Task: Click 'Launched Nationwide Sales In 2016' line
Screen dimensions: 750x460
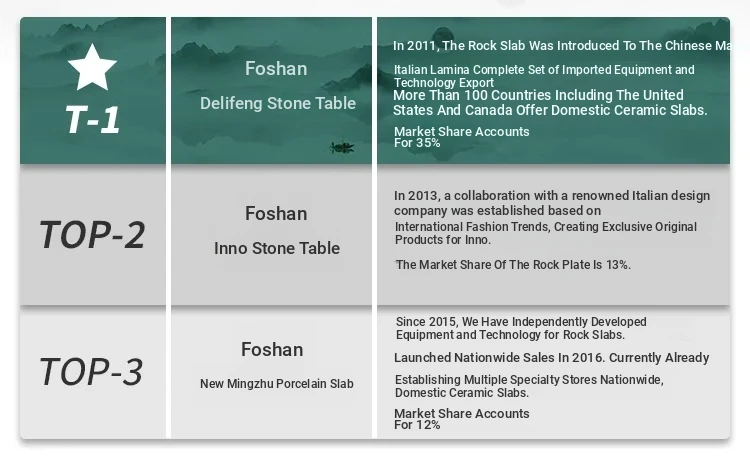Action: 551,358
